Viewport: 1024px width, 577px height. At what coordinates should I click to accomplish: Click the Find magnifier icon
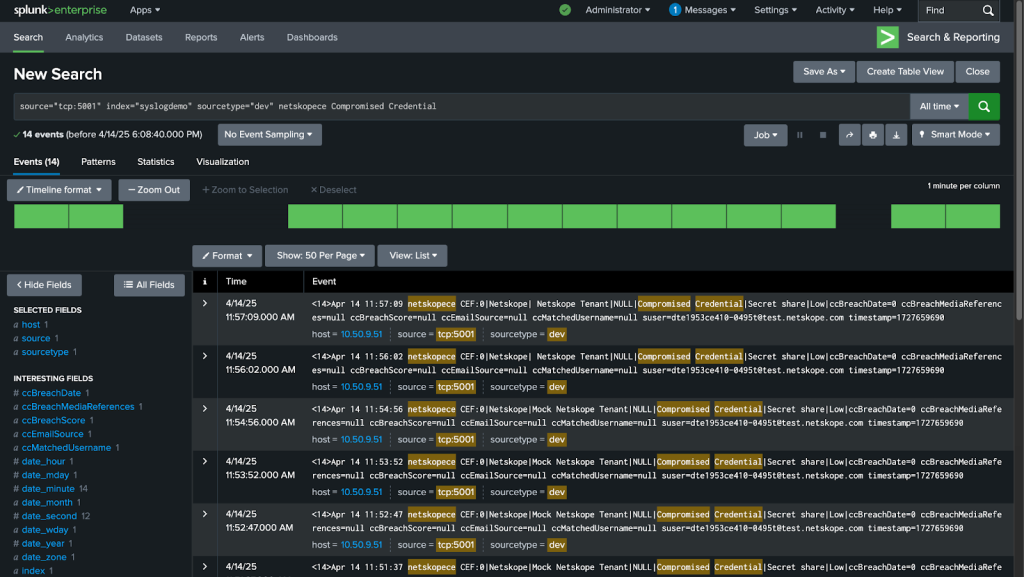point(988,10)
